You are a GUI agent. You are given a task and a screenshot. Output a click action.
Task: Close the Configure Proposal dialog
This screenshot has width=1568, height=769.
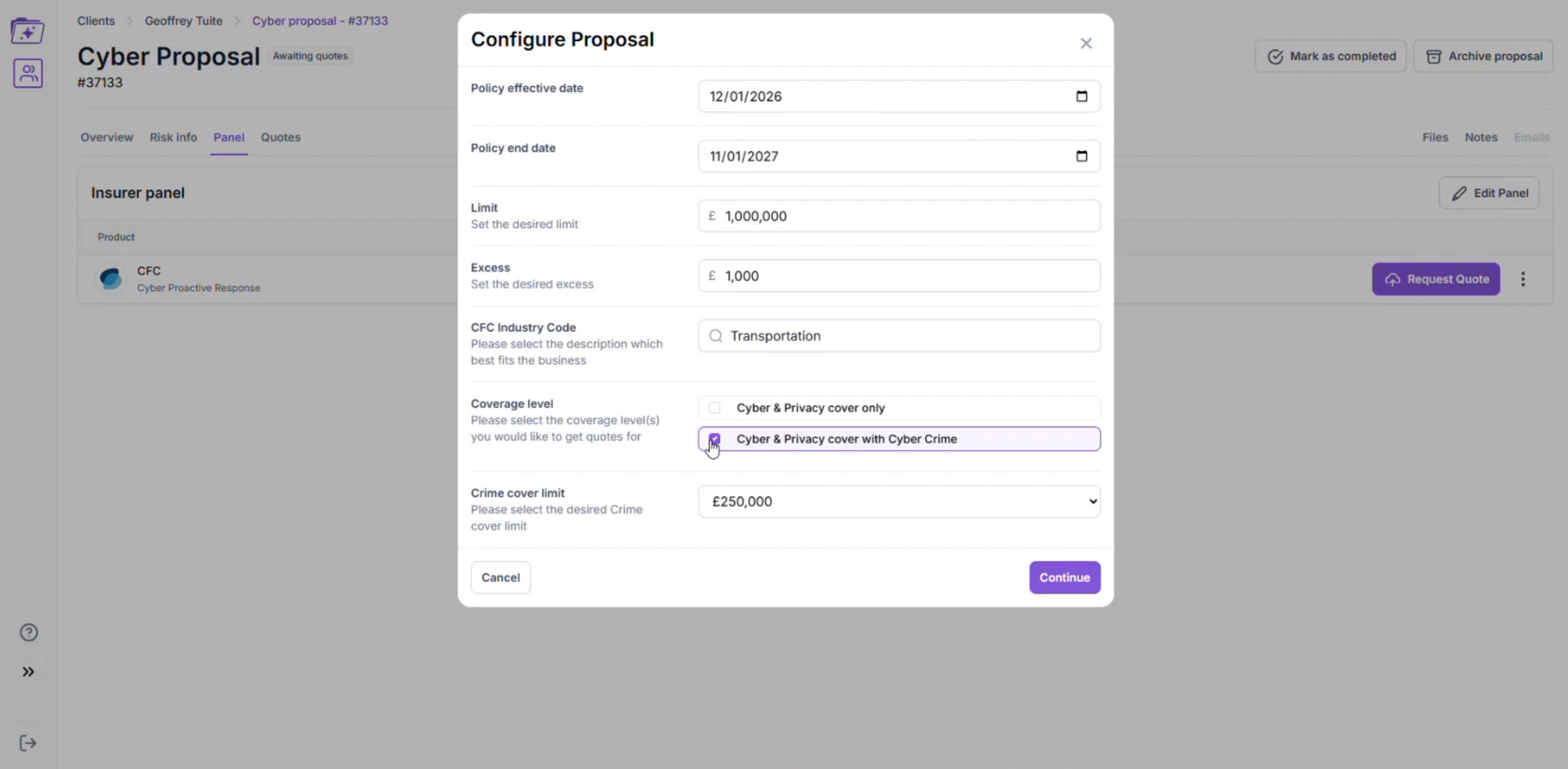(x=1086, y=43)
